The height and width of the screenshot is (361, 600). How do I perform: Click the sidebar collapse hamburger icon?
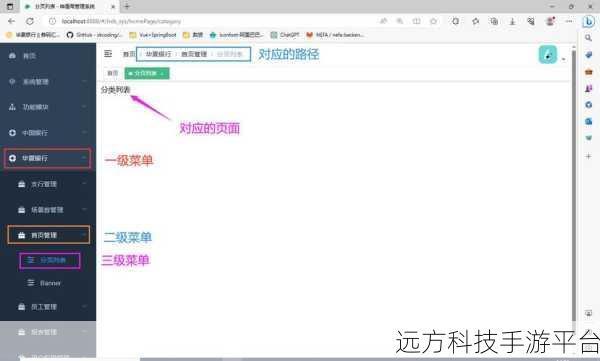click(108, 54)
